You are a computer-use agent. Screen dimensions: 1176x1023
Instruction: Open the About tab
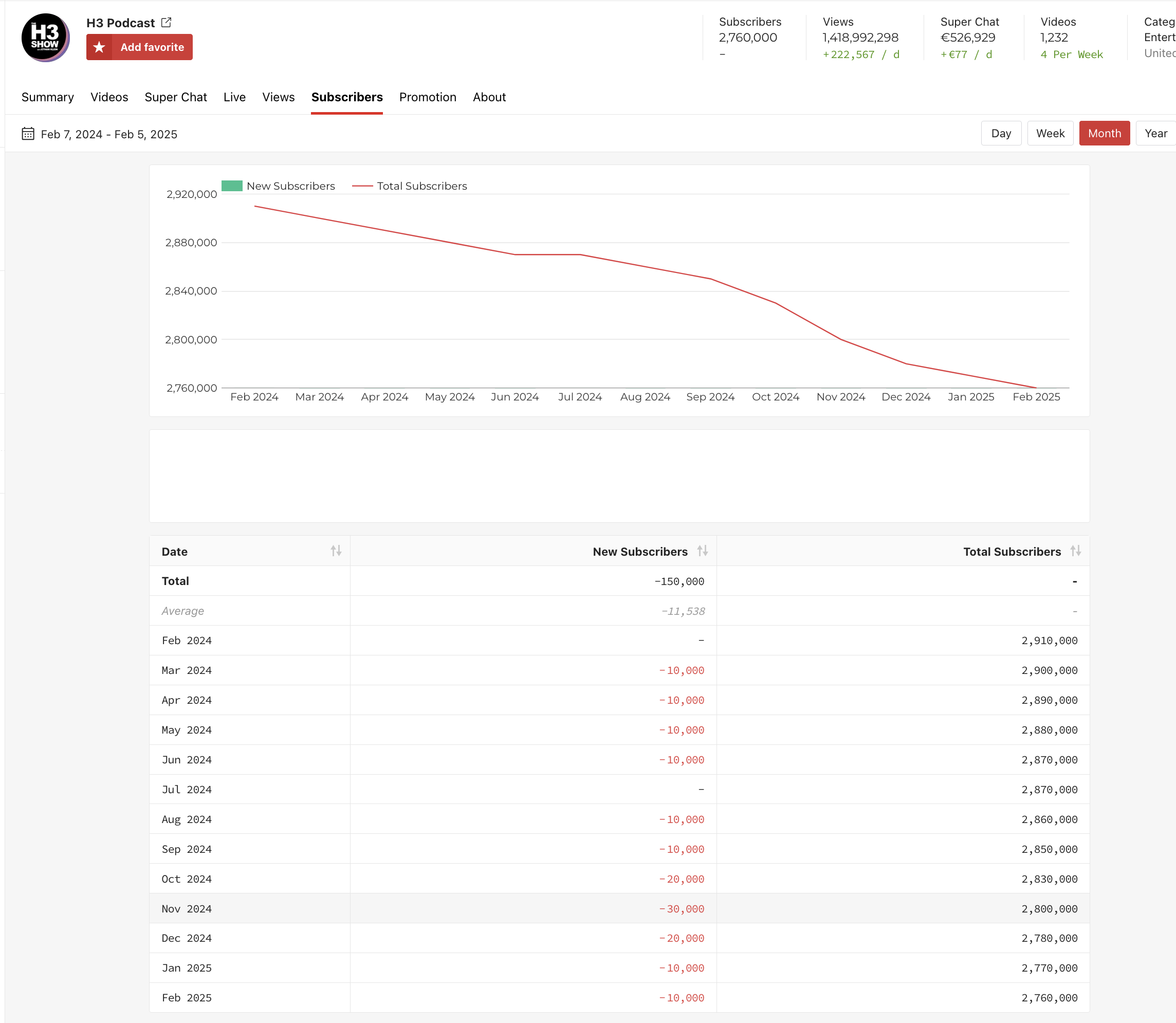pyautogui.click(x=489, y=97)
